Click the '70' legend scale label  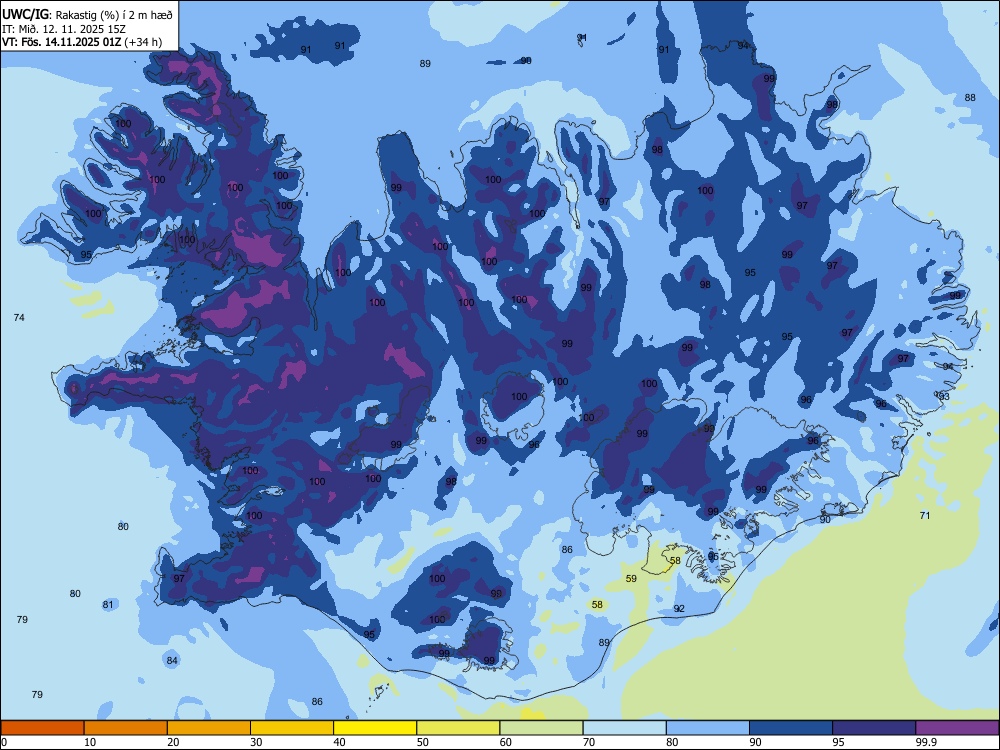point(589,742)
